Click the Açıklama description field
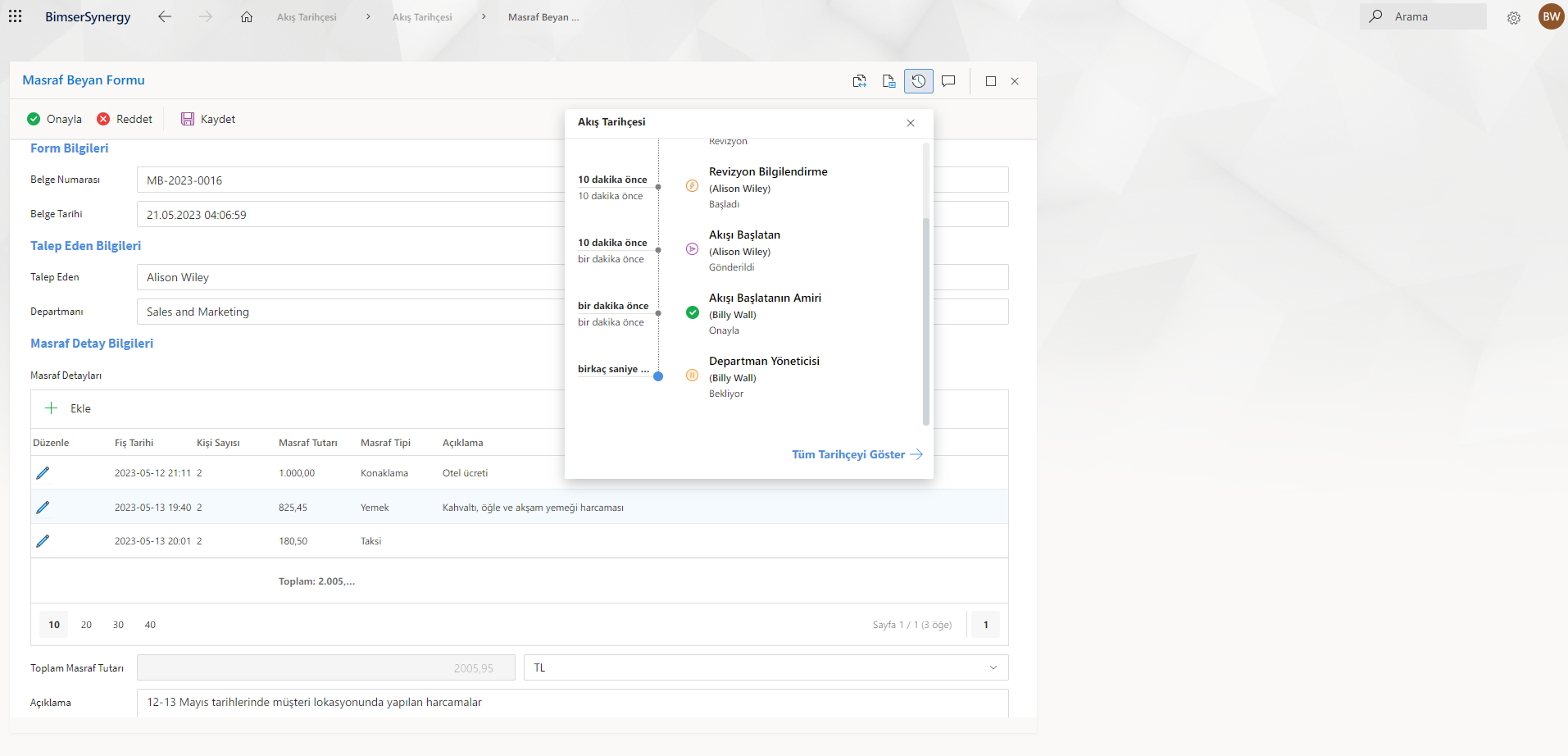Image resolution: width=1568 pixels, height=756 pixels. point(572,703)
